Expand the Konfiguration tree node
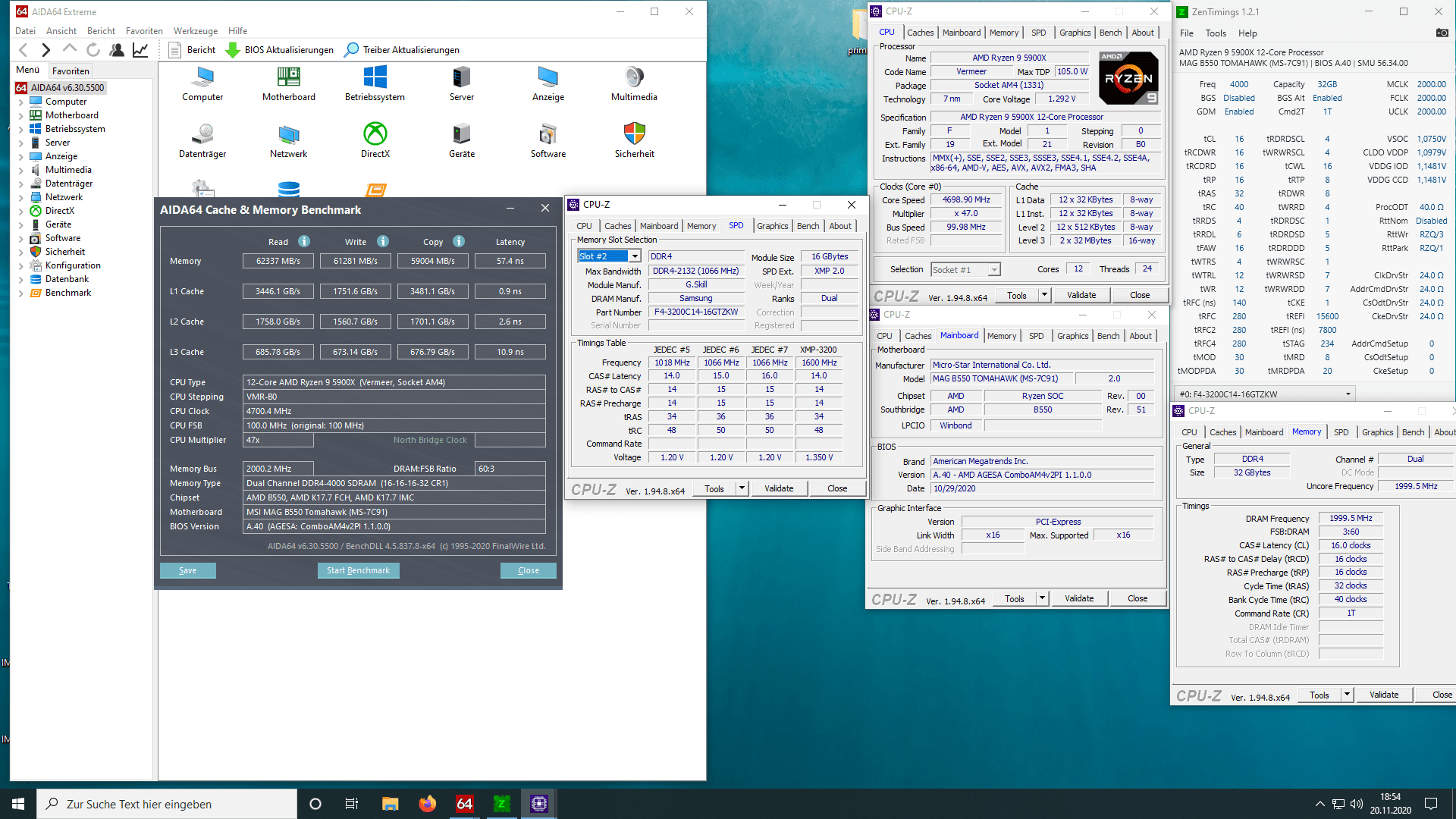This screenshot has width=1456, height=819. 20,265
